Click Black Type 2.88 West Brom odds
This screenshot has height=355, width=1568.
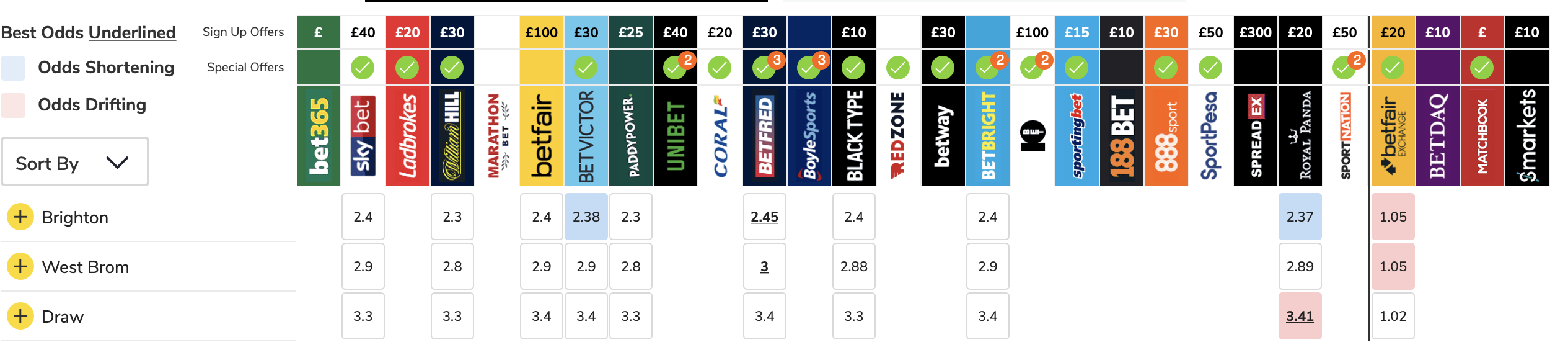point(854,266)
